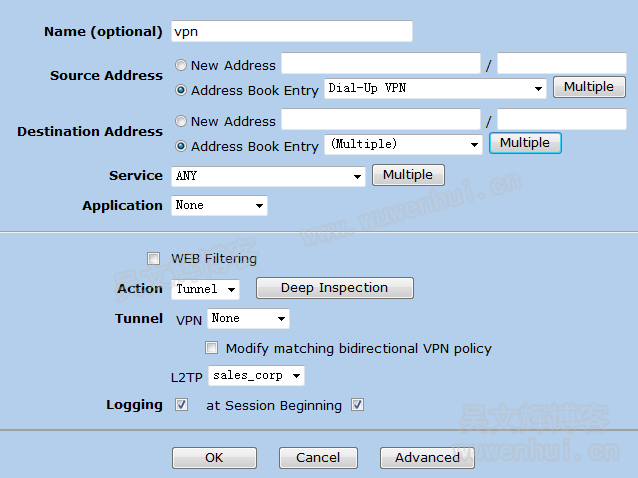This screenshot has height=478, width=638.
Task: Open the Dial-Up VPN source address dropdown
Action: [435, 89]
